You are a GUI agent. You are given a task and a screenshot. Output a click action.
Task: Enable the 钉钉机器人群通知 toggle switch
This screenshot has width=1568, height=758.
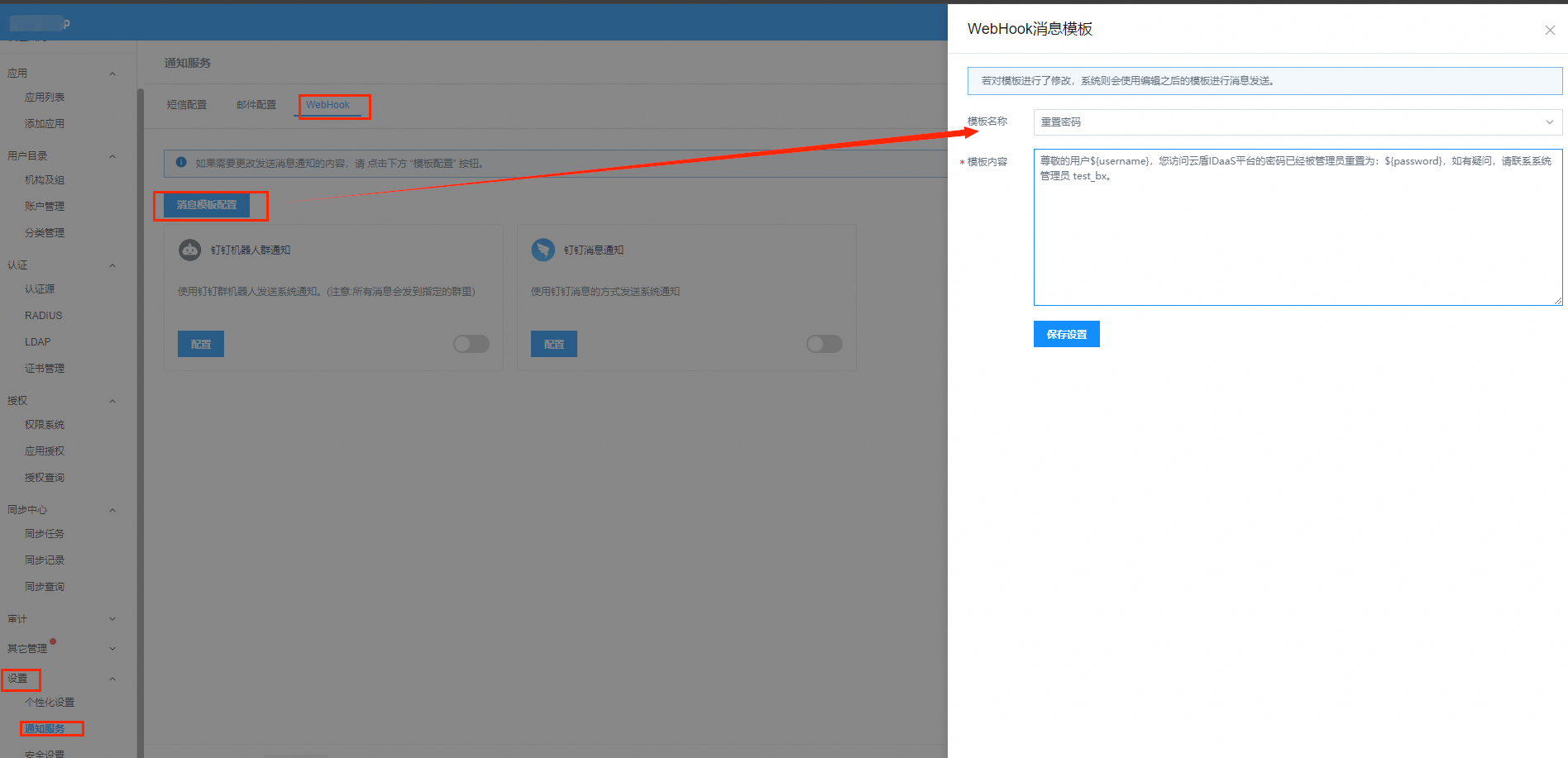tap(471, 344)
